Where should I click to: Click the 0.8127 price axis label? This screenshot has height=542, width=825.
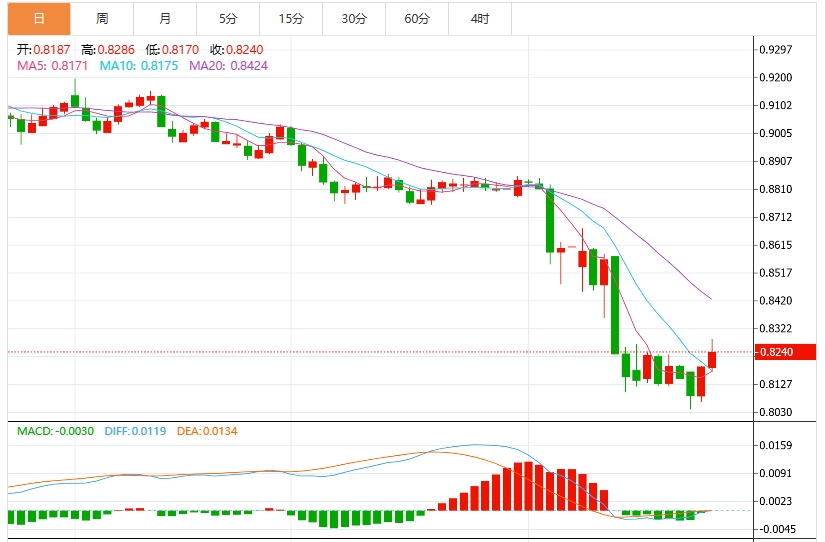pyautogui.click(x=776, y=384)
